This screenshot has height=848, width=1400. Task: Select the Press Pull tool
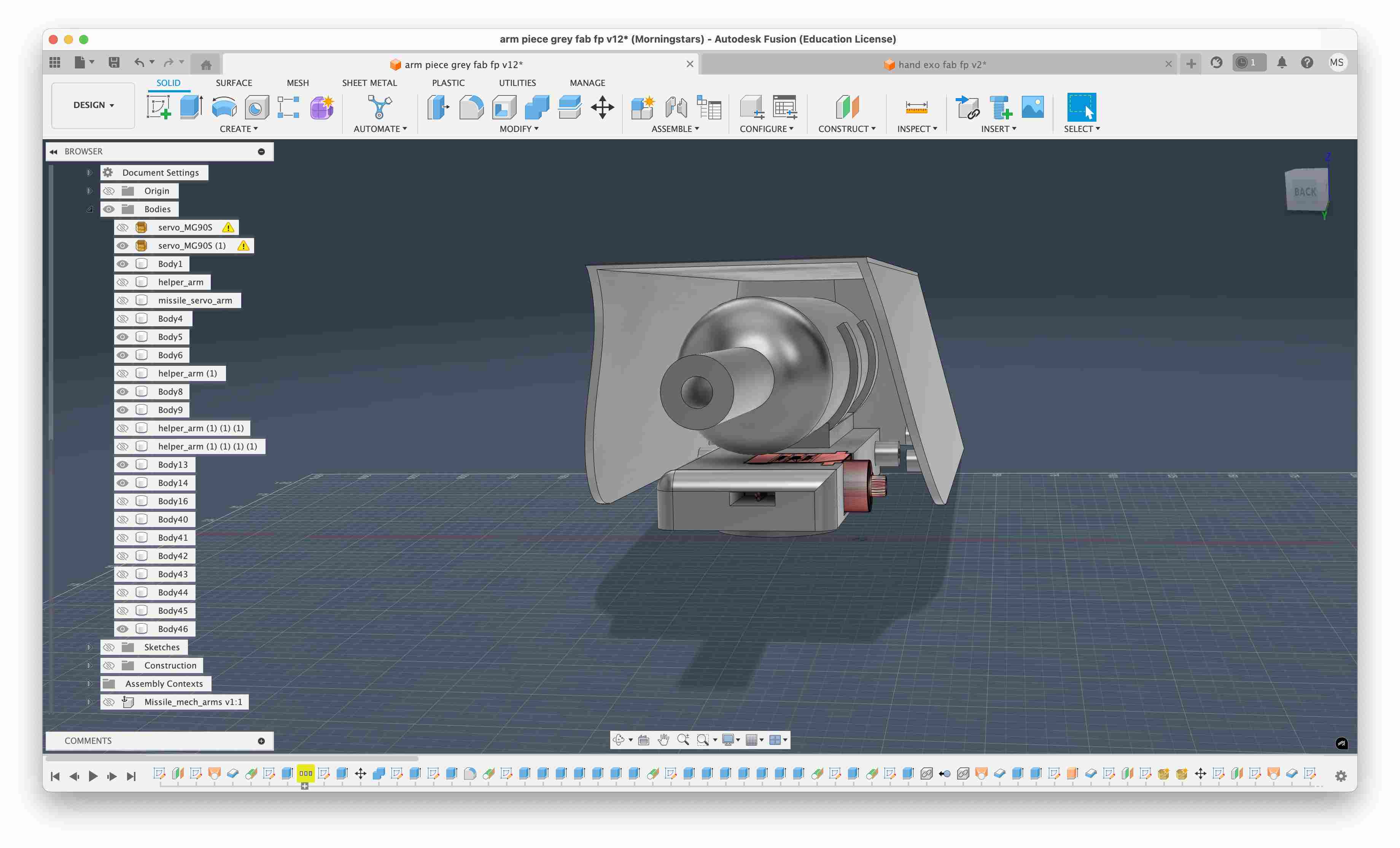pyautogui.click(x=438, y=107)
